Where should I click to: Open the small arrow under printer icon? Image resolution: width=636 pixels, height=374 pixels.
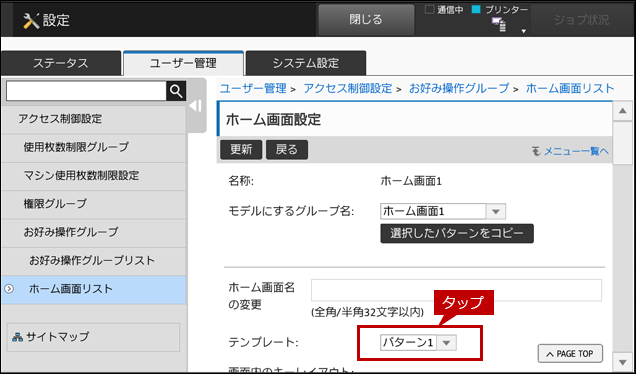coord(524,31)
